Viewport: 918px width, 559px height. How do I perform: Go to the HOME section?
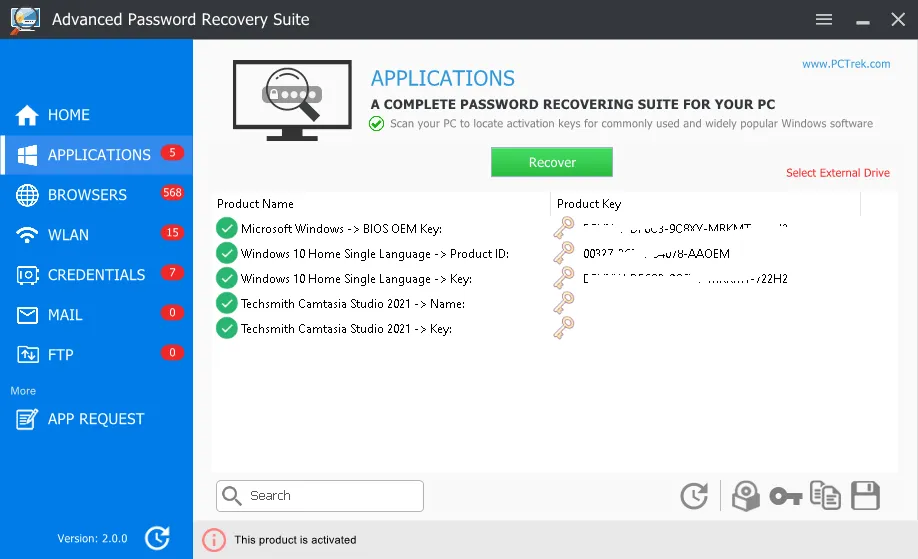[x=68, y=115]
